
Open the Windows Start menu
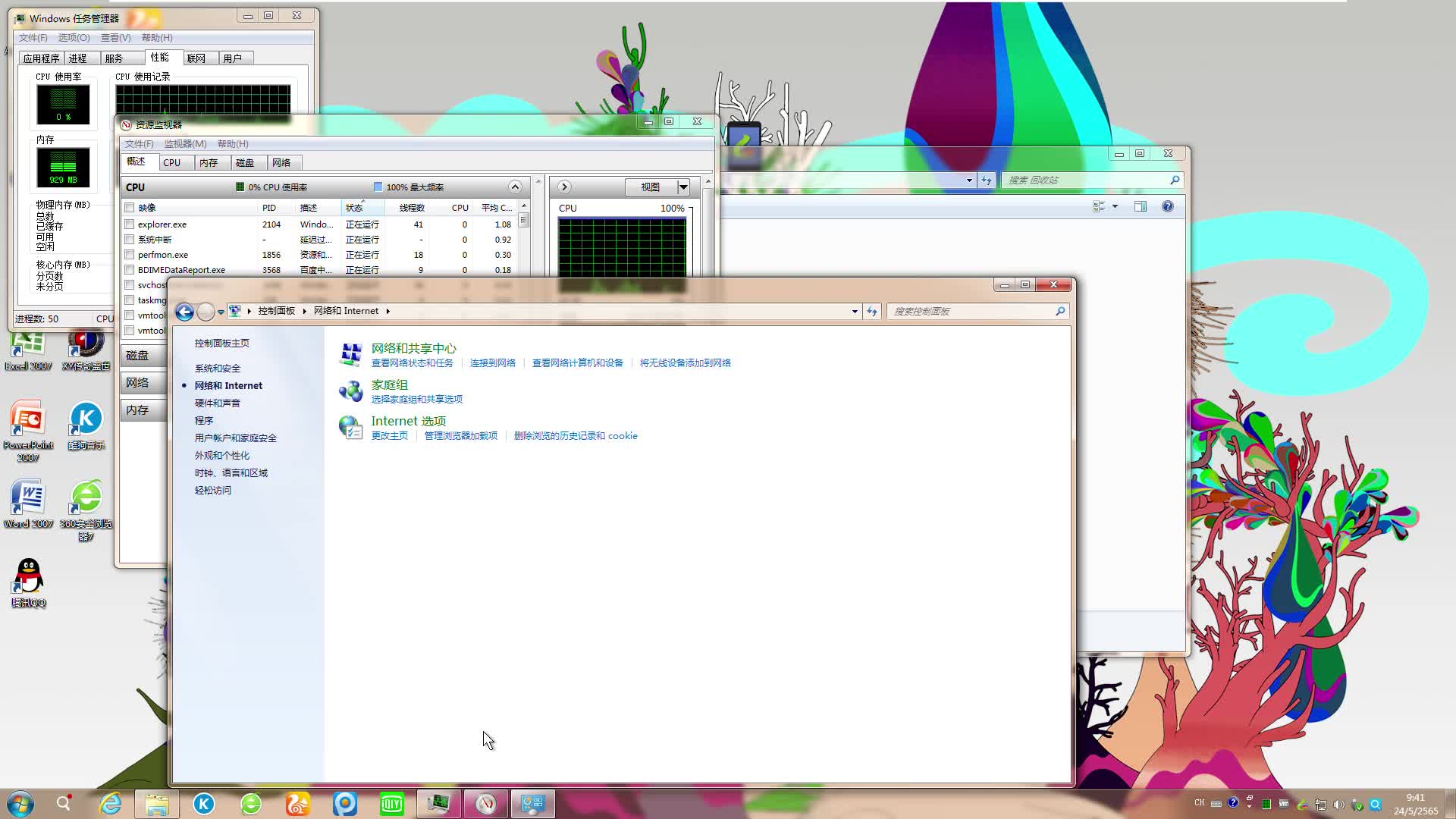(20, 804)
